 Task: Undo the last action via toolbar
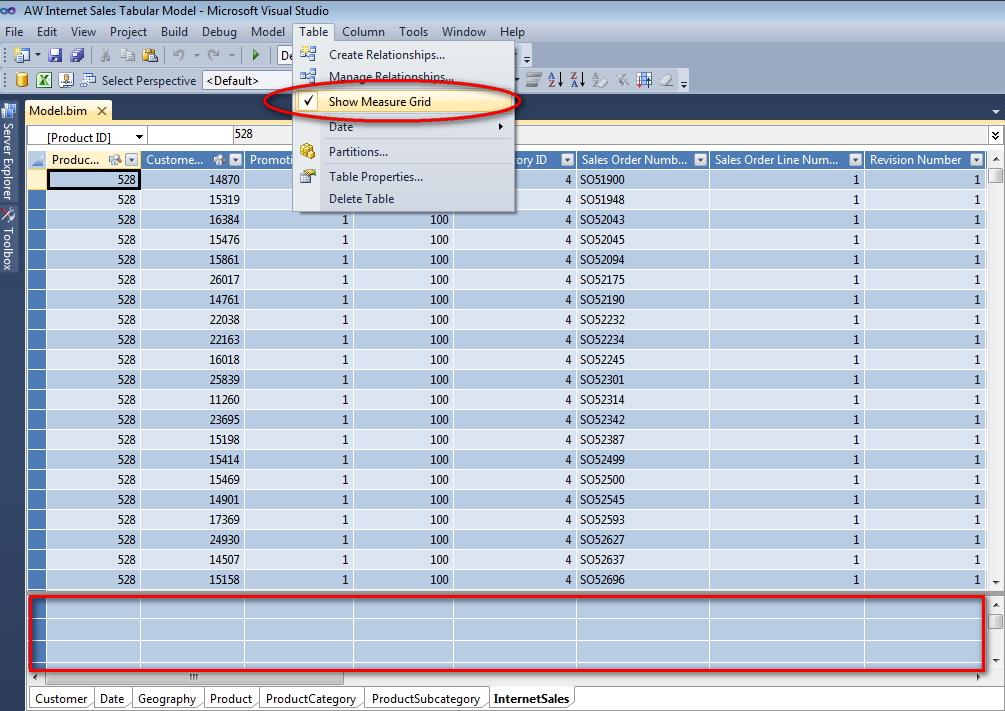[178, 55]
